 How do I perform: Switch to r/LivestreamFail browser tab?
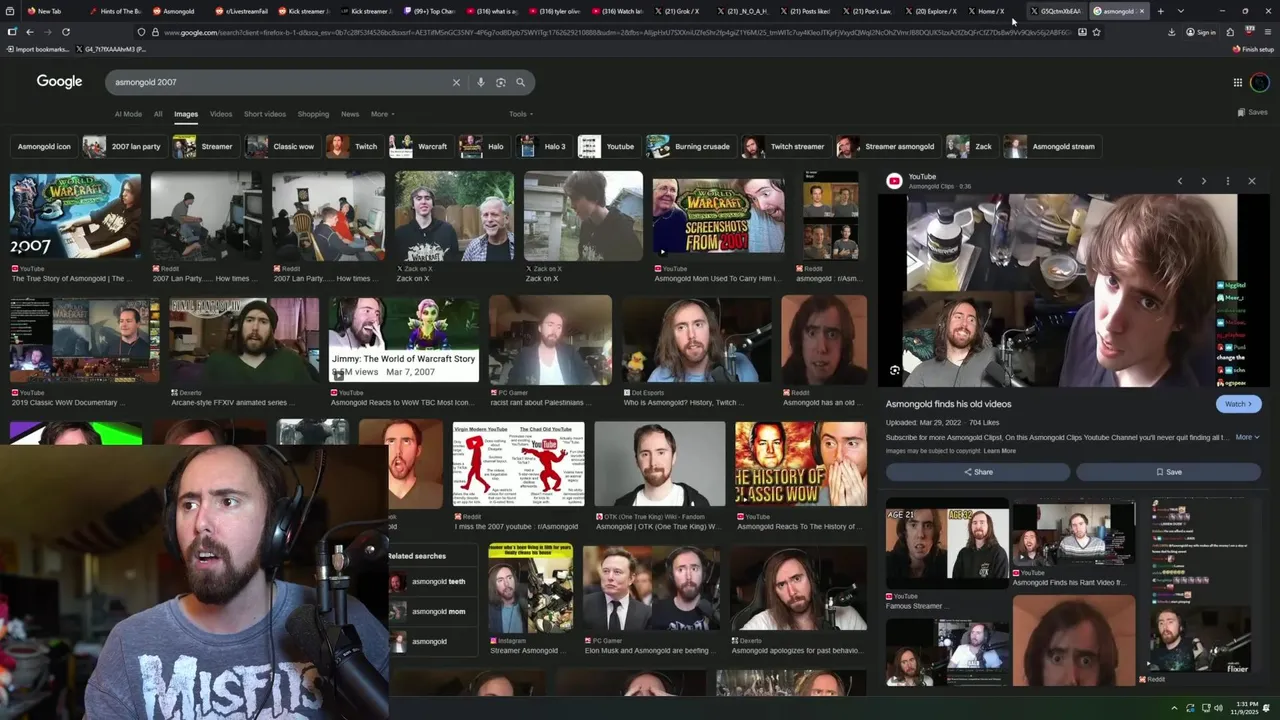(x=241, y=11)
